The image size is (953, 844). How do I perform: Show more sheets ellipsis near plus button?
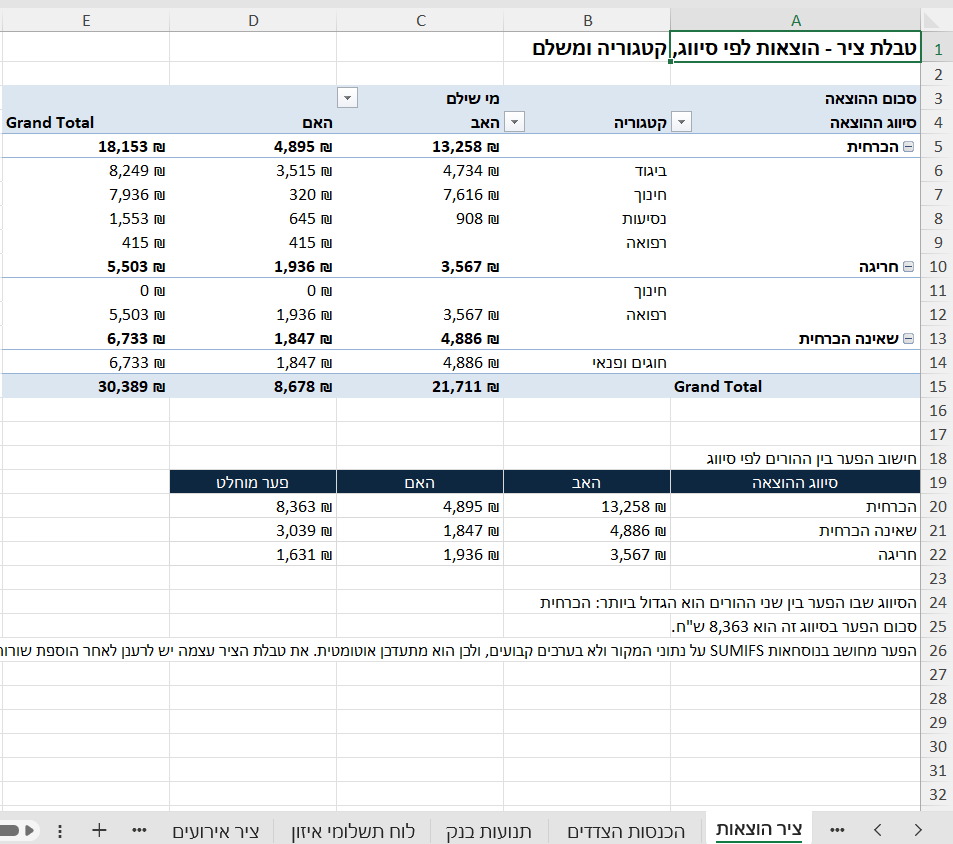[x=139, y=830]
